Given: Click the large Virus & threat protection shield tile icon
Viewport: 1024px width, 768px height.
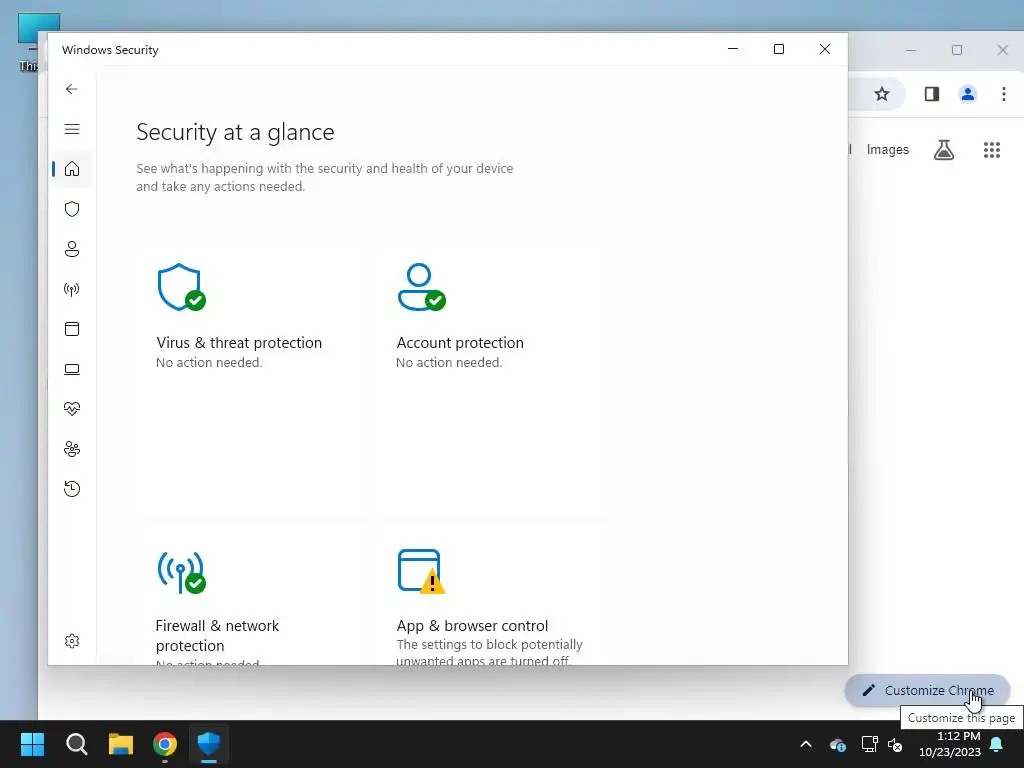Looking at the screenshot, I should coord(181,287).
